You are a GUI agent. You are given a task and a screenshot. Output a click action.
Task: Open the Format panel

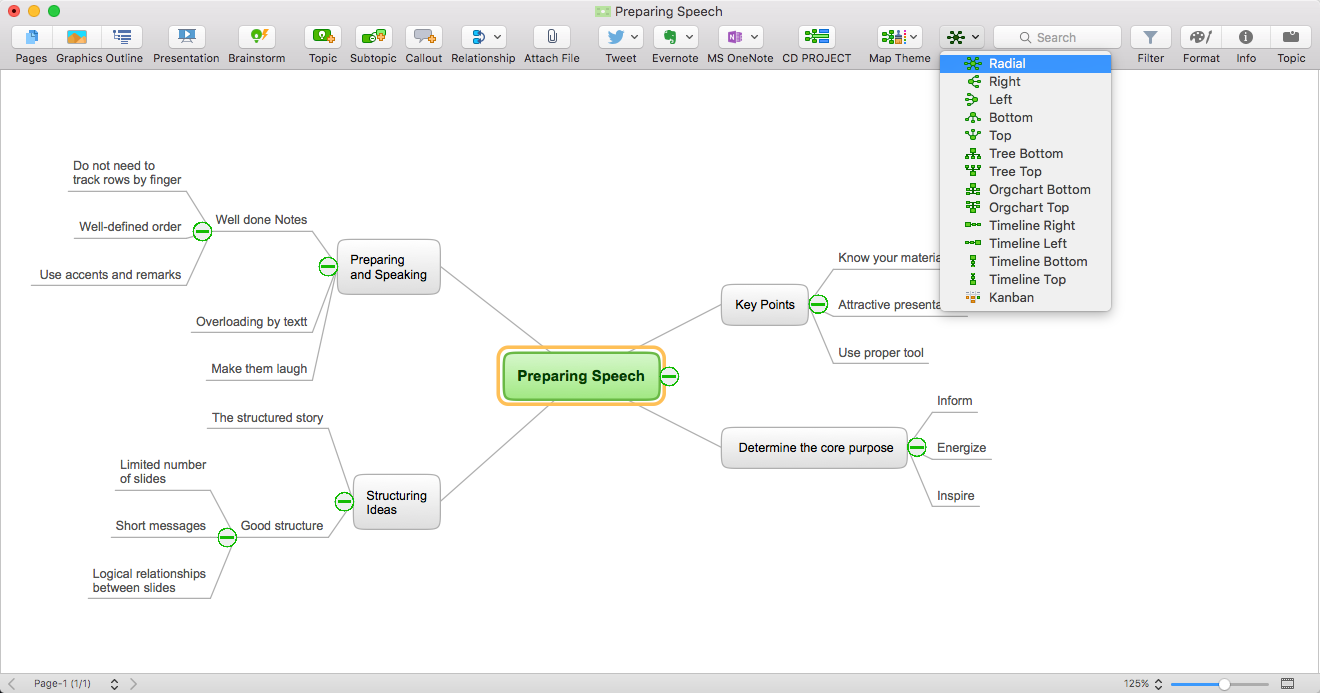pos(1201,37)
